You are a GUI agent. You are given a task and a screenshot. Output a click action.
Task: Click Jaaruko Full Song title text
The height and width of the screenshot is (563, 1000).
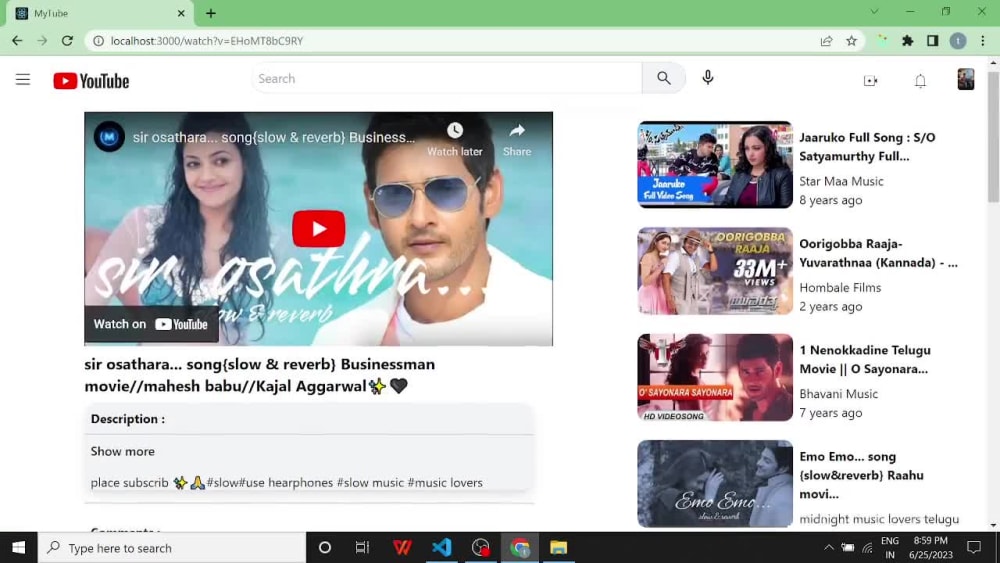(867, 147)
